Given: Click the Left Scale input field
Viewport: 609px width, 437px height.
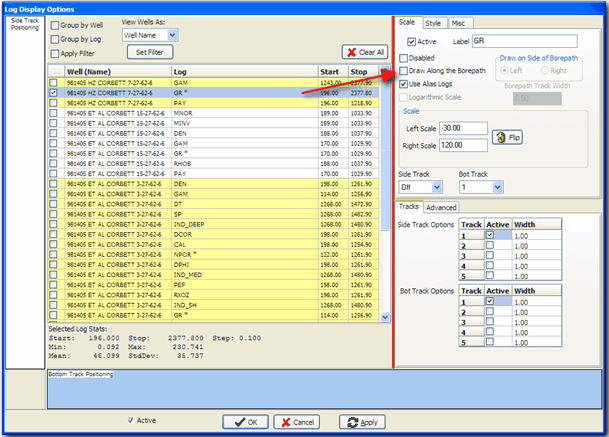Looking at the screenshot, I should (x=462, y=128).
